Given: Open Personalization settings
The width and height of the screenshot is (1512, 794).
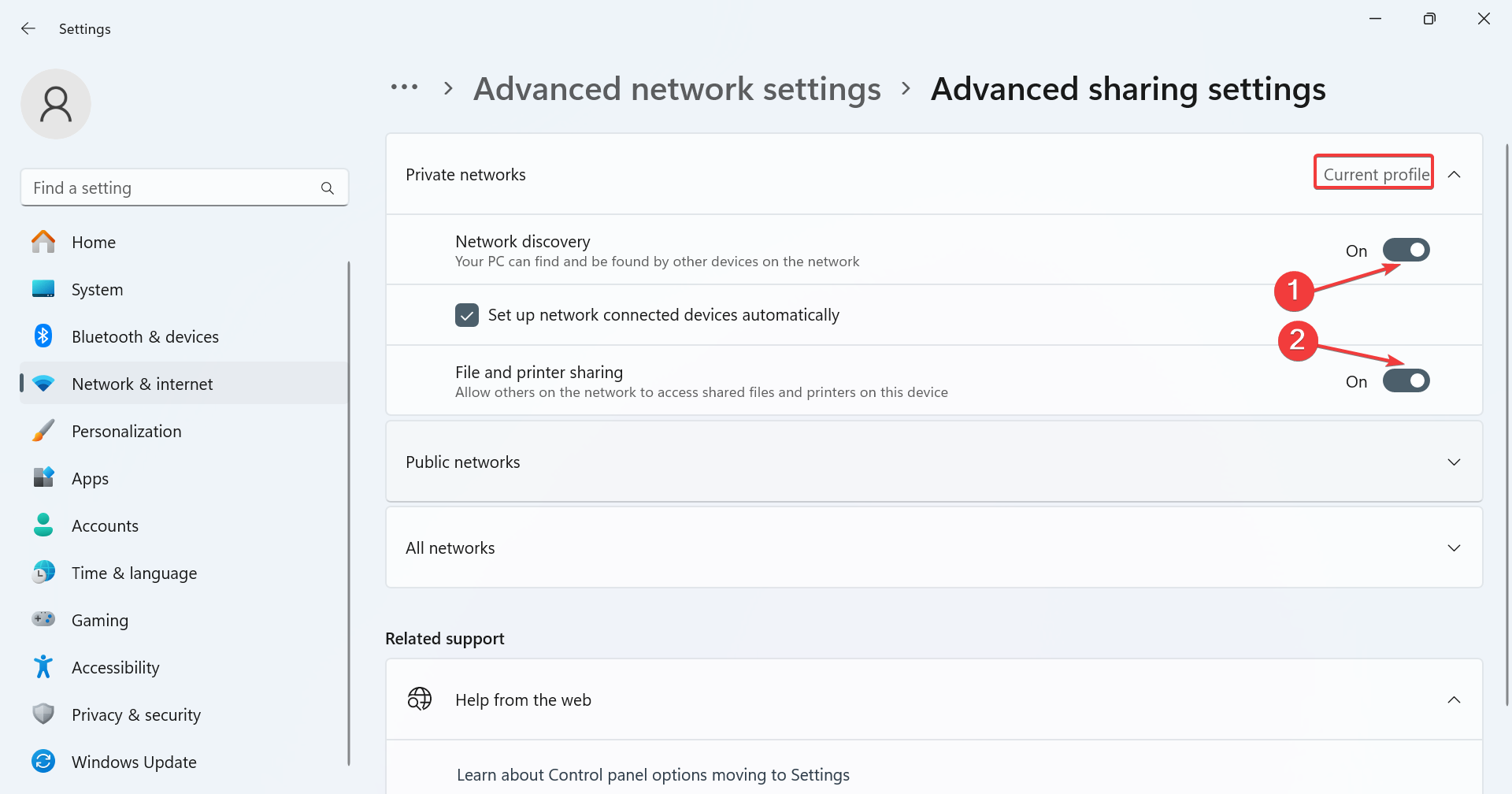Looking at the screenshot, I should point(184,431).
